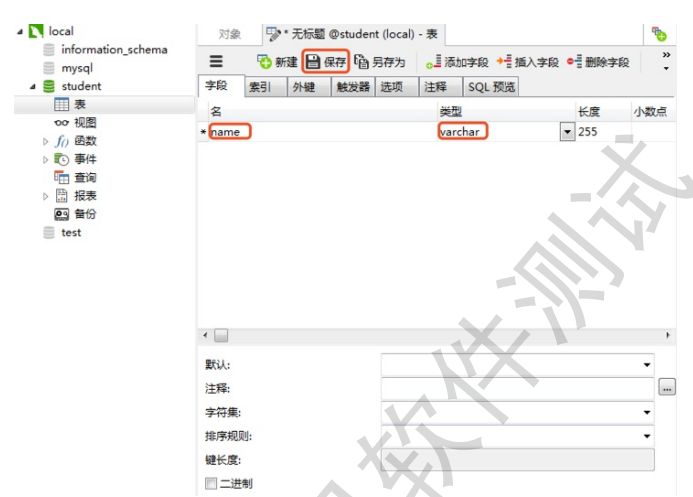693x497 pixels.
Task: Switch to the 选项 options tab
Action: click(x=396, y=87)
